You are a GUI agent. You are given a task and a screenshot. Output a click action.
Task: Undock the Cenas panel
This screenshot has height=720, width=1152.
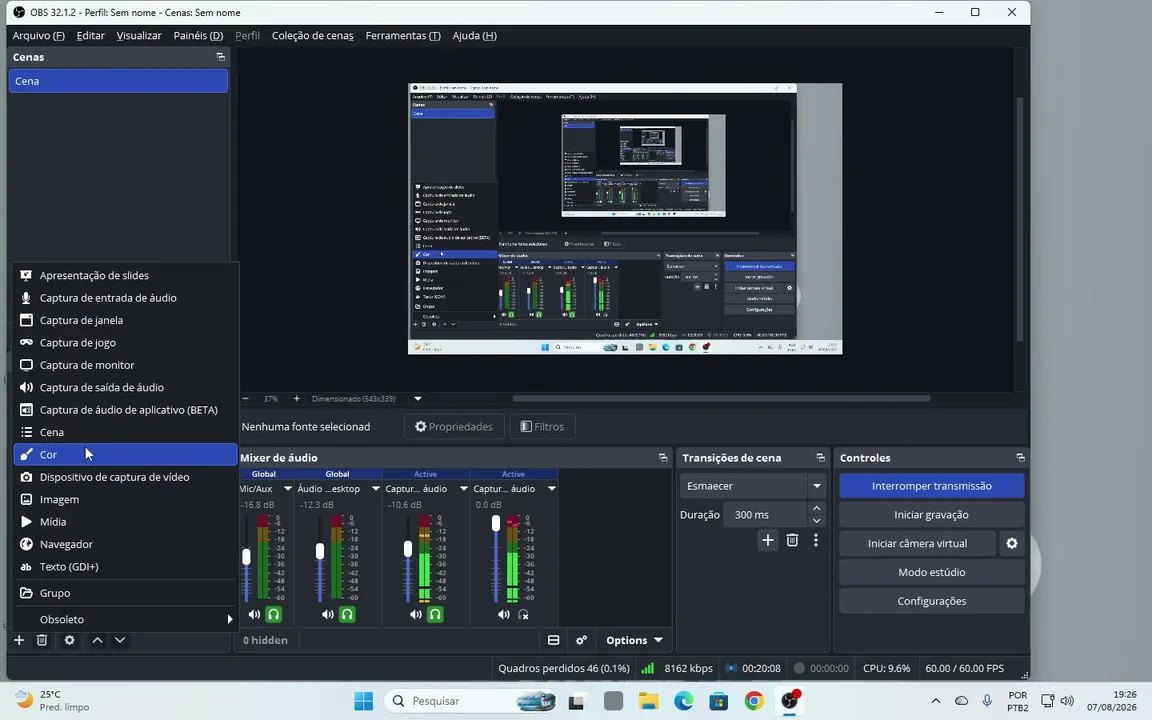click(220, 57)
